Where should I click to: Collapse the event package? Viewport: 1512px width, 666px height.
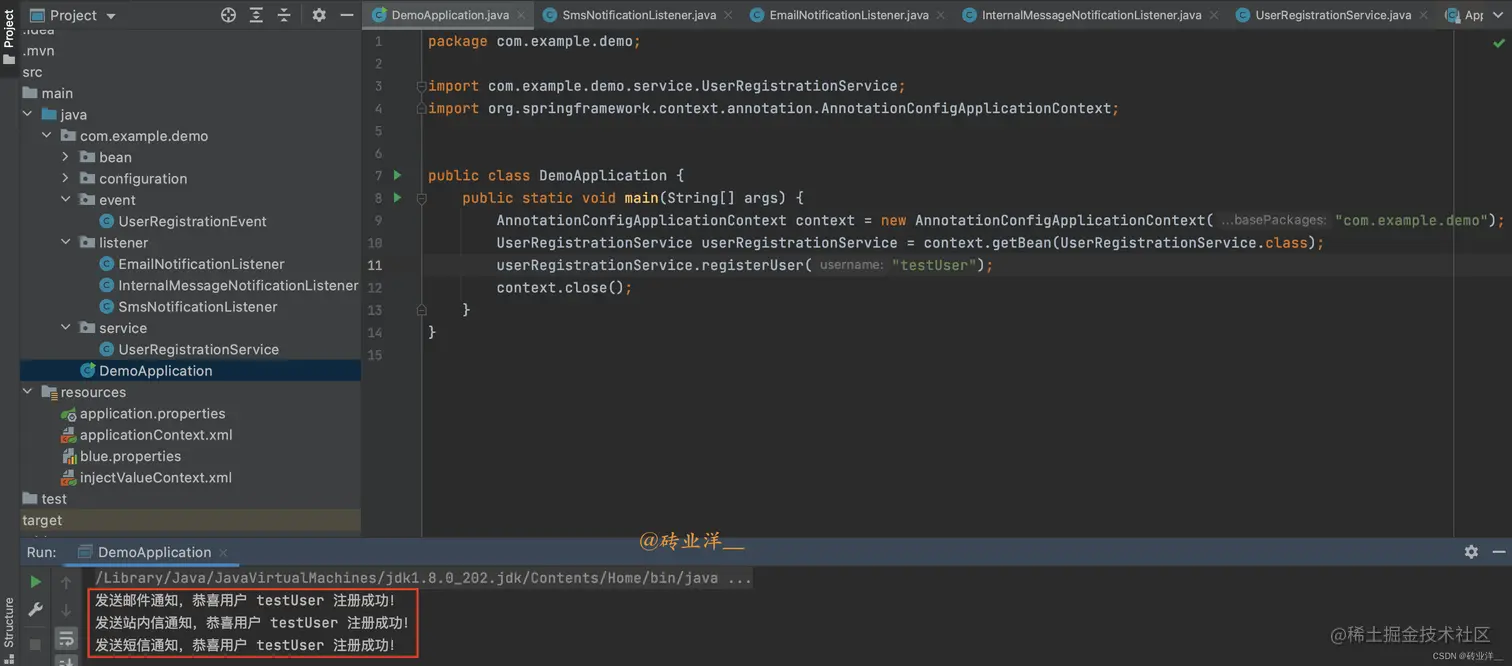point(66,200)
